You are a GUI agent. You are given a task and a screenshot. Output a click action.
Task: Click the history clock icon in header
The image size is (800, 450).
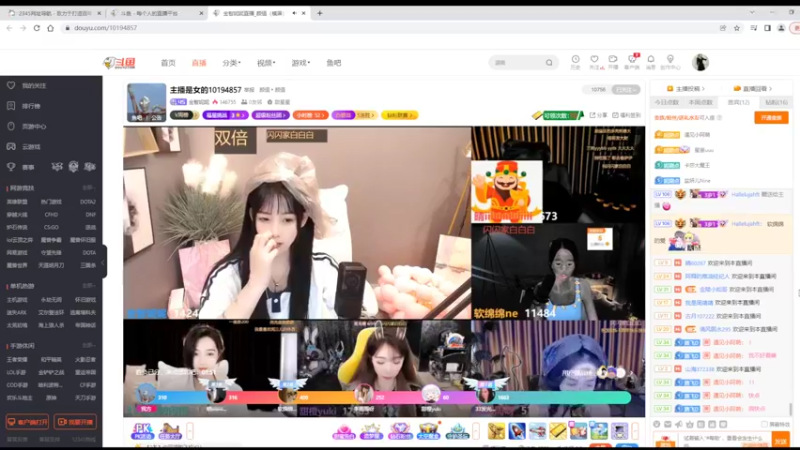[x=575, y=59]
